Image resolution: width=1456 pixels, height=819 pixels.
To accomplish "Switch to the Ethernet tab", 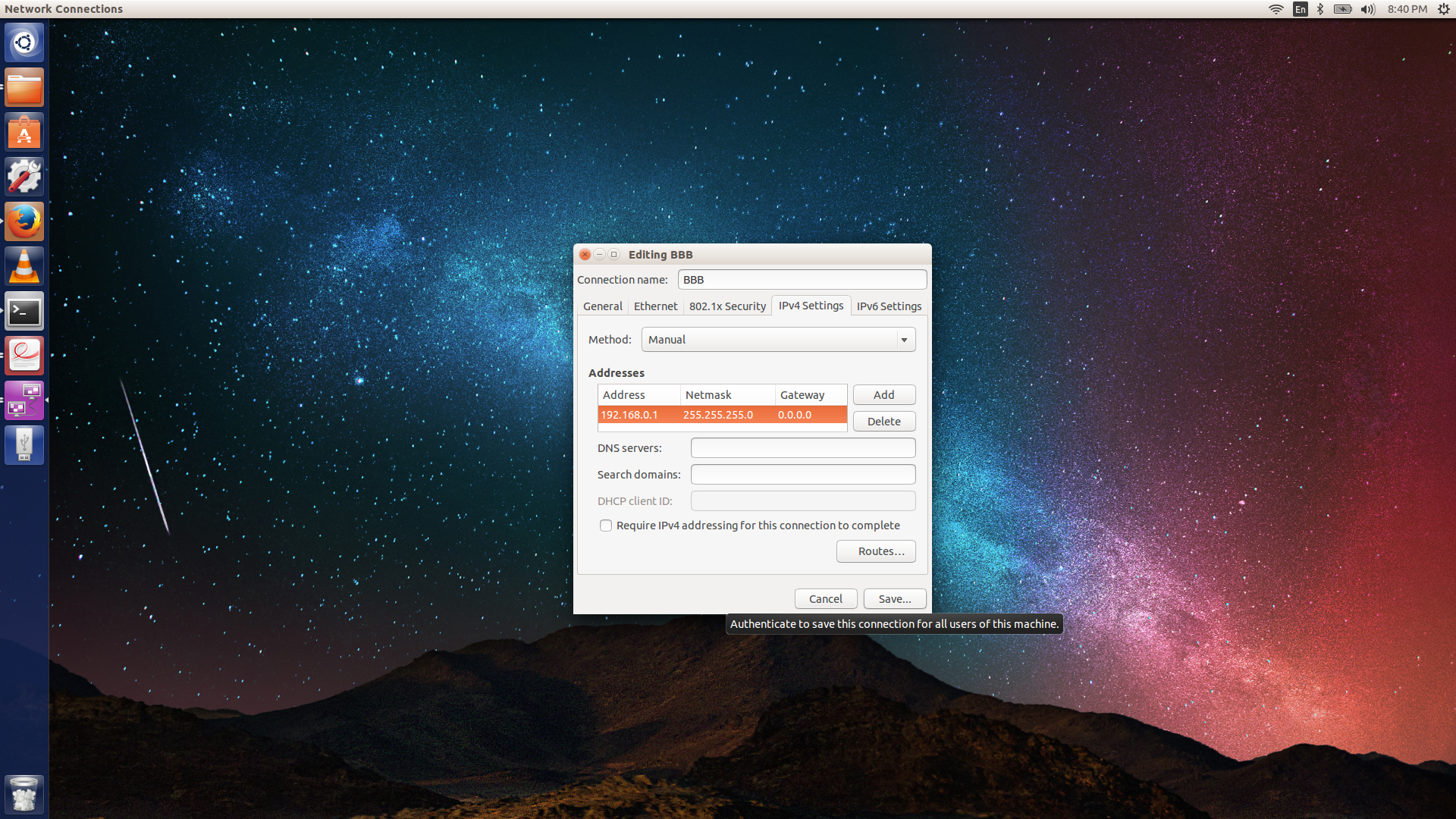I will pyautogui.click(x=655, y=306).
